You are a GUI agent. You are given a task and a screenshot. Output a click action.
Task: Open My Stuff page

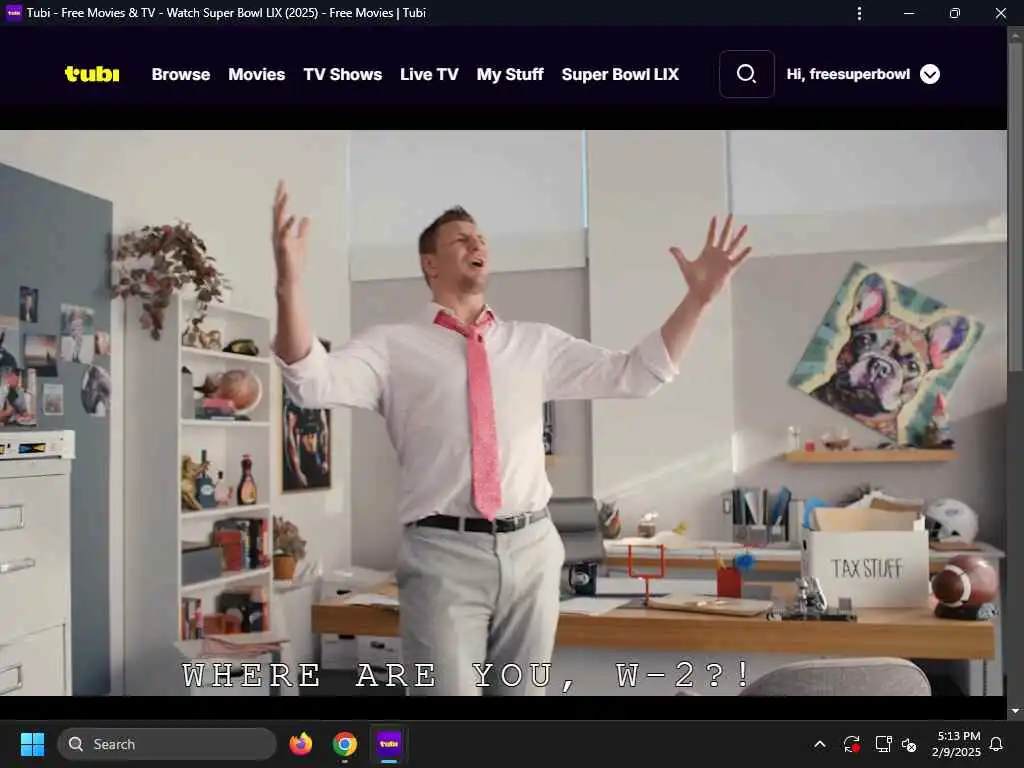pyautogui.click(x=510, y=74)
